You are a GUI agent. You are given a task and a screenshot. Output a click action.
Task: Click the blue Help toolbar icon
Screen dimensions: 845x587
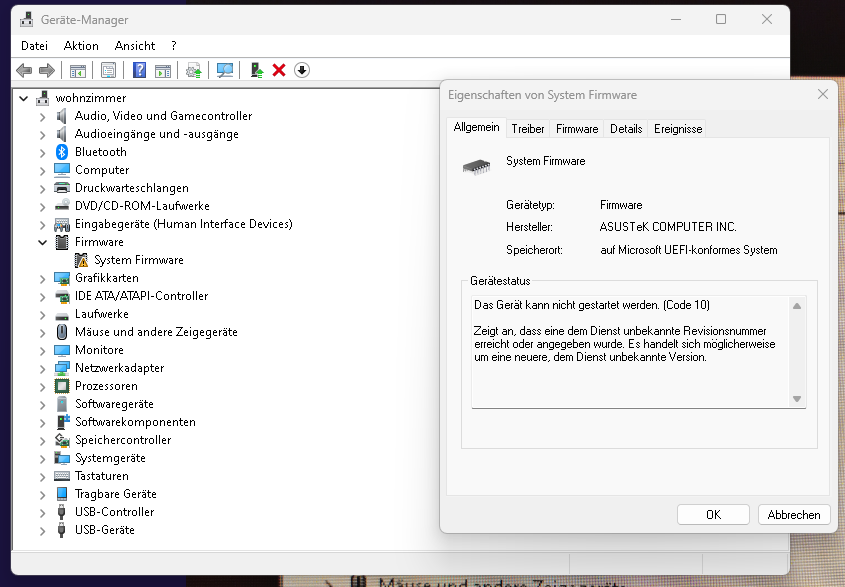139,70
